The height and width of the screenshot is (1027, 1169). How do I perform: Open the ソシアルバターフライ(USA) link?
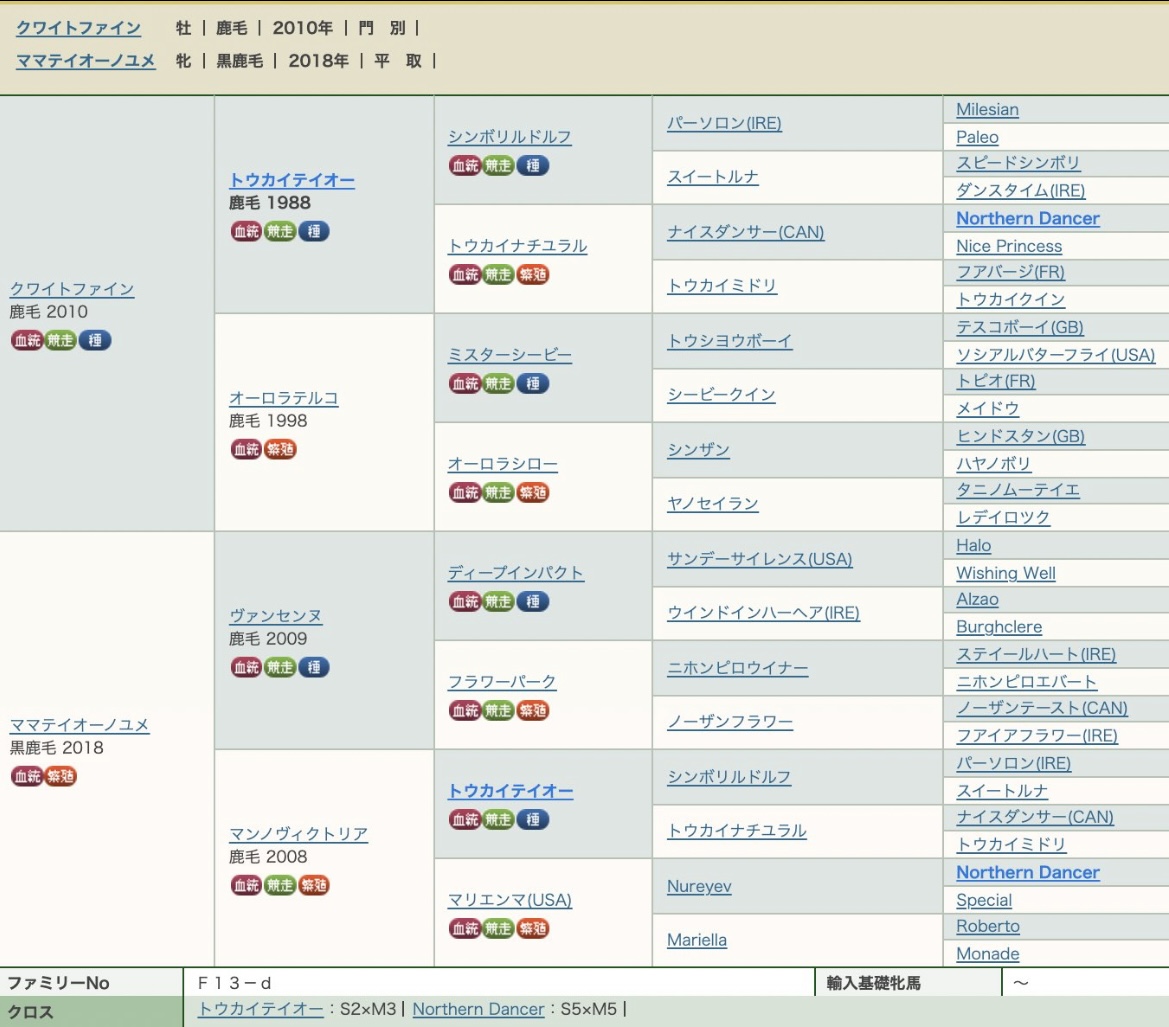pyautogui.click(x=1056, y=355)
